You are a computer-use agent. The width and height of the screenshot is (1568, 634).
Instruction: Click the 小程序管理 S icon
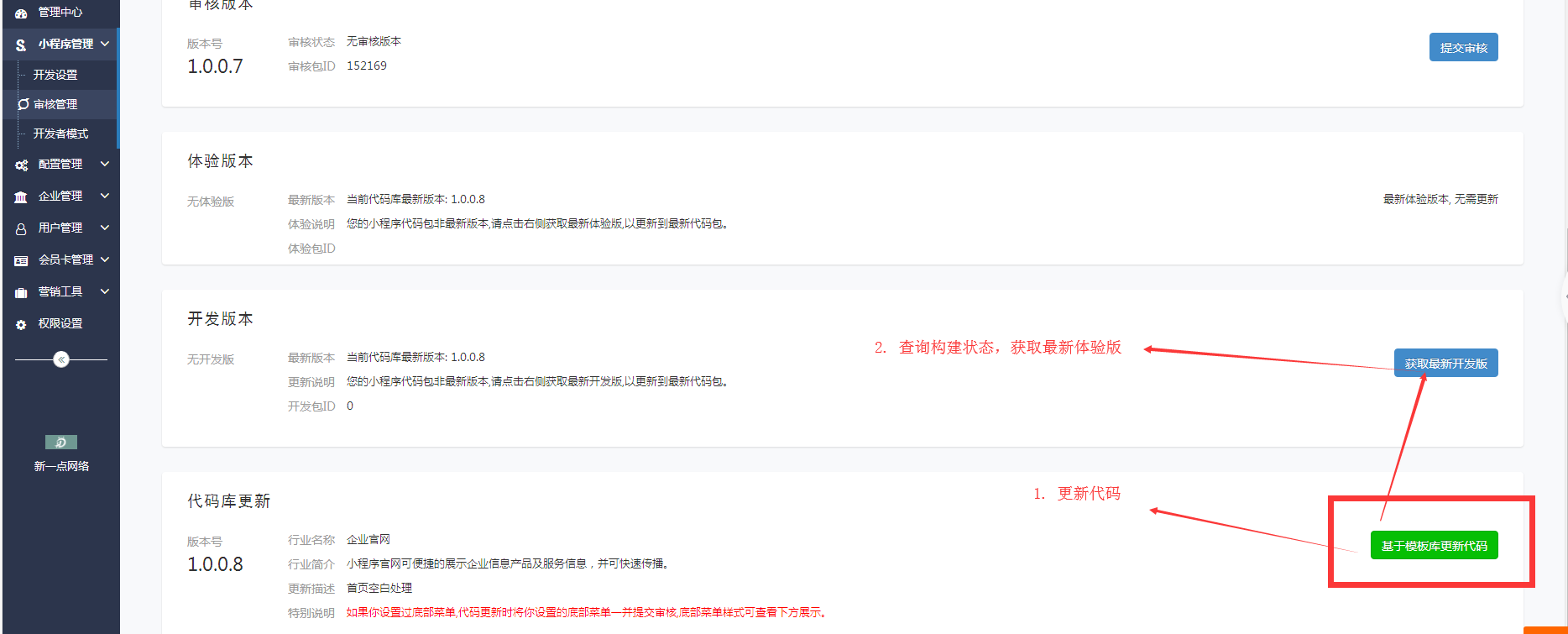point(21,45)
